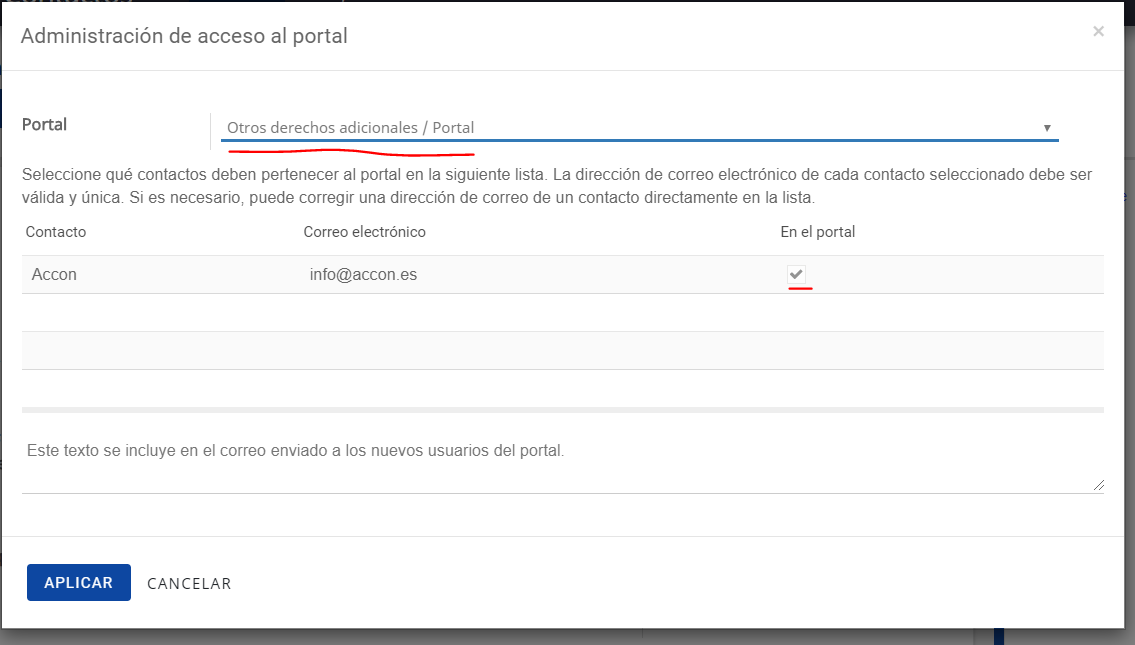Select the Accon contact cell
The height and width of the screenshot is (645, 1135).
54,274
